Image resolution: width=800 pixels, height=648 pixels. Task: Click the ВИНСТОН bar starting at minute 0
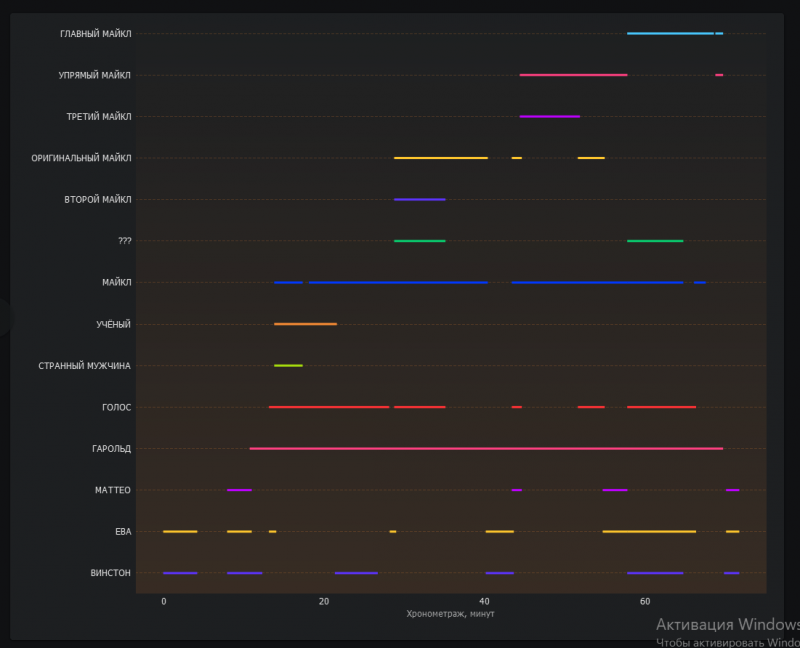pyautogui.click(x=180, y=573)
